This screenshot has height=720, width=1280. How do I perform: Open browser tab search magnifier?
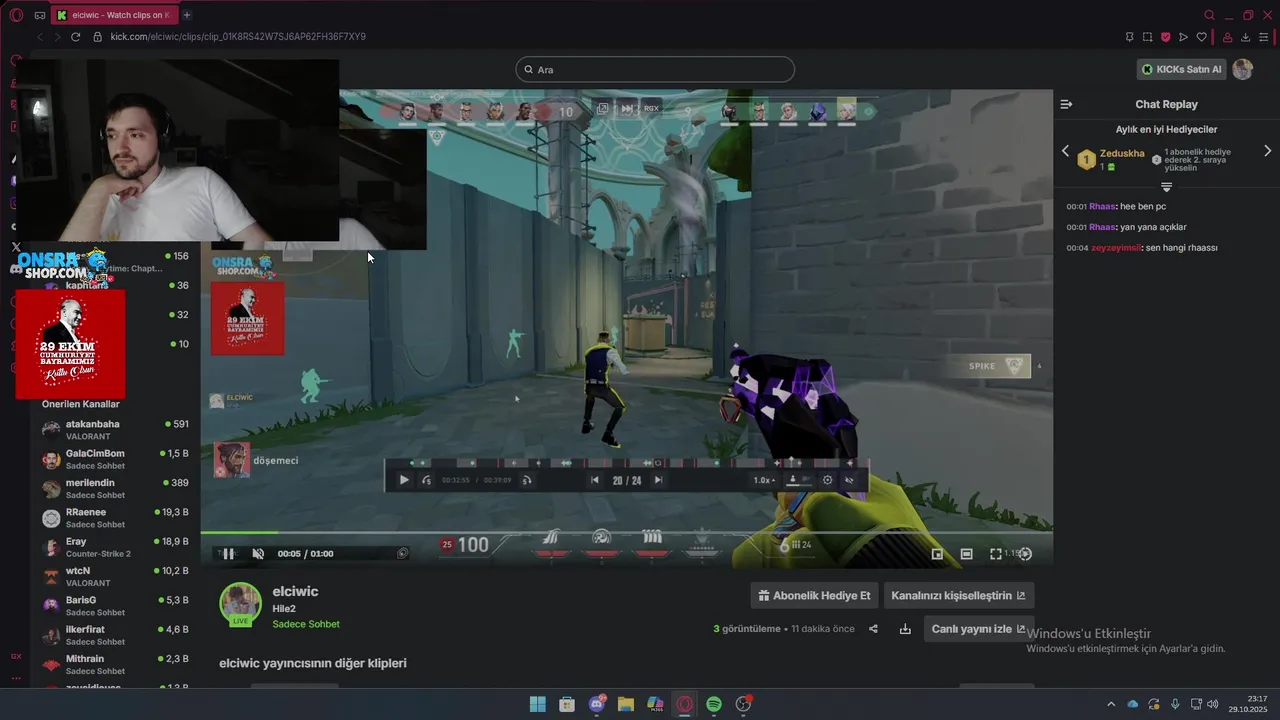point(1209,15)
